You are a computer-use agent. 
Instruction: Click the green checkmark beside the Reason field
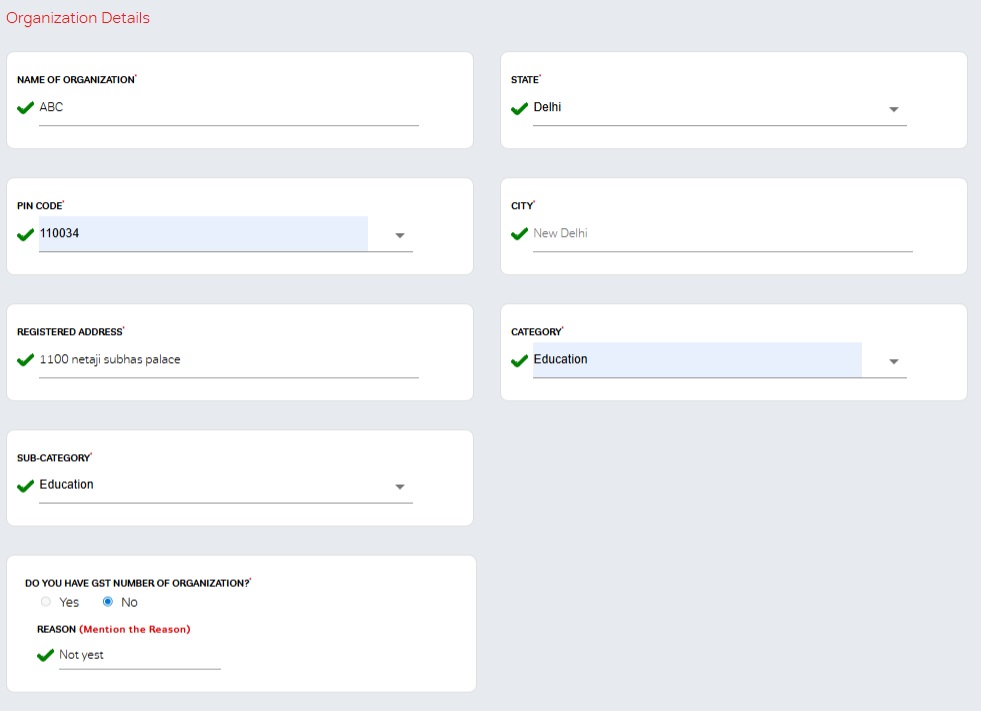coord(46,655)
